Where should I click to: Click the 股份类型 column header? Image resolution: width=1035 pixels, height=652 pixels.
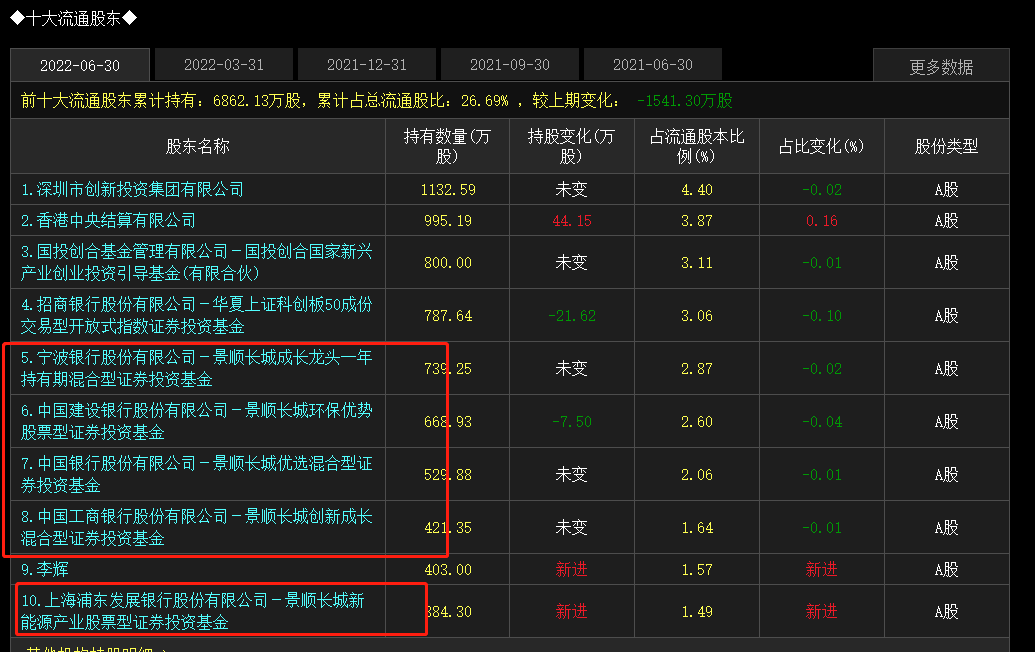point(946,146)
